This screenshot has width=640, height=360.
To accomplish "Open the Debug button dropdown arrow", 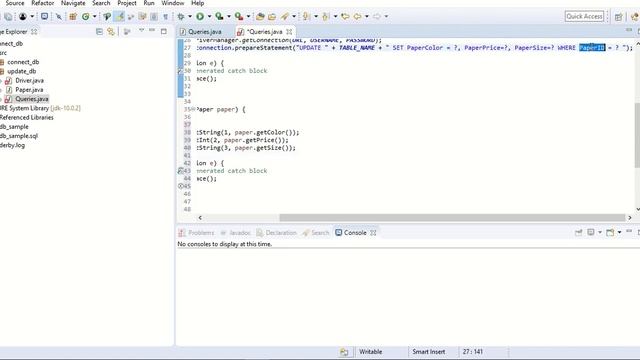I will pyautogui.click(x=190, y=16).
